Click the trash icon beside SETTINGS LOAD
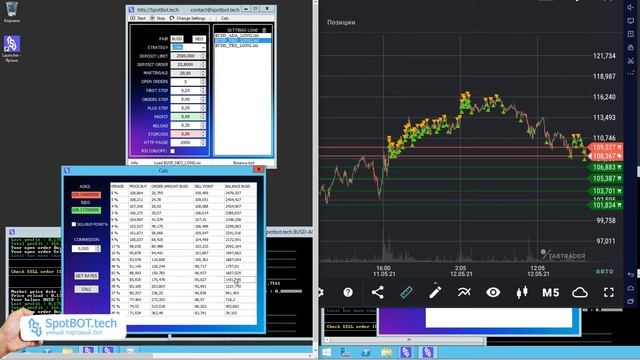 [264, 30]
